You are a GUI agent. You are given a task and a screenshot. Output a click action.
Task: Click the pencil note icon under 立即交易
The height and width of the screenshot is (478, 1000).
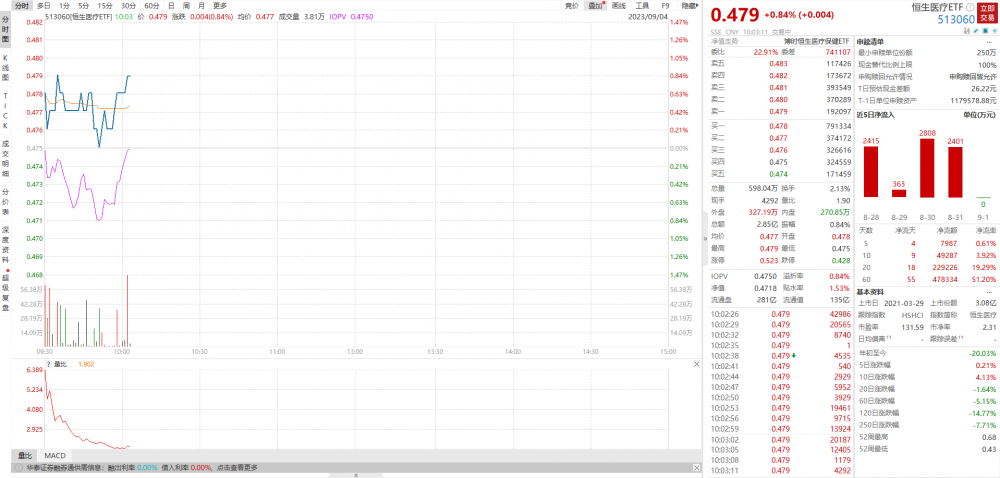977,31
